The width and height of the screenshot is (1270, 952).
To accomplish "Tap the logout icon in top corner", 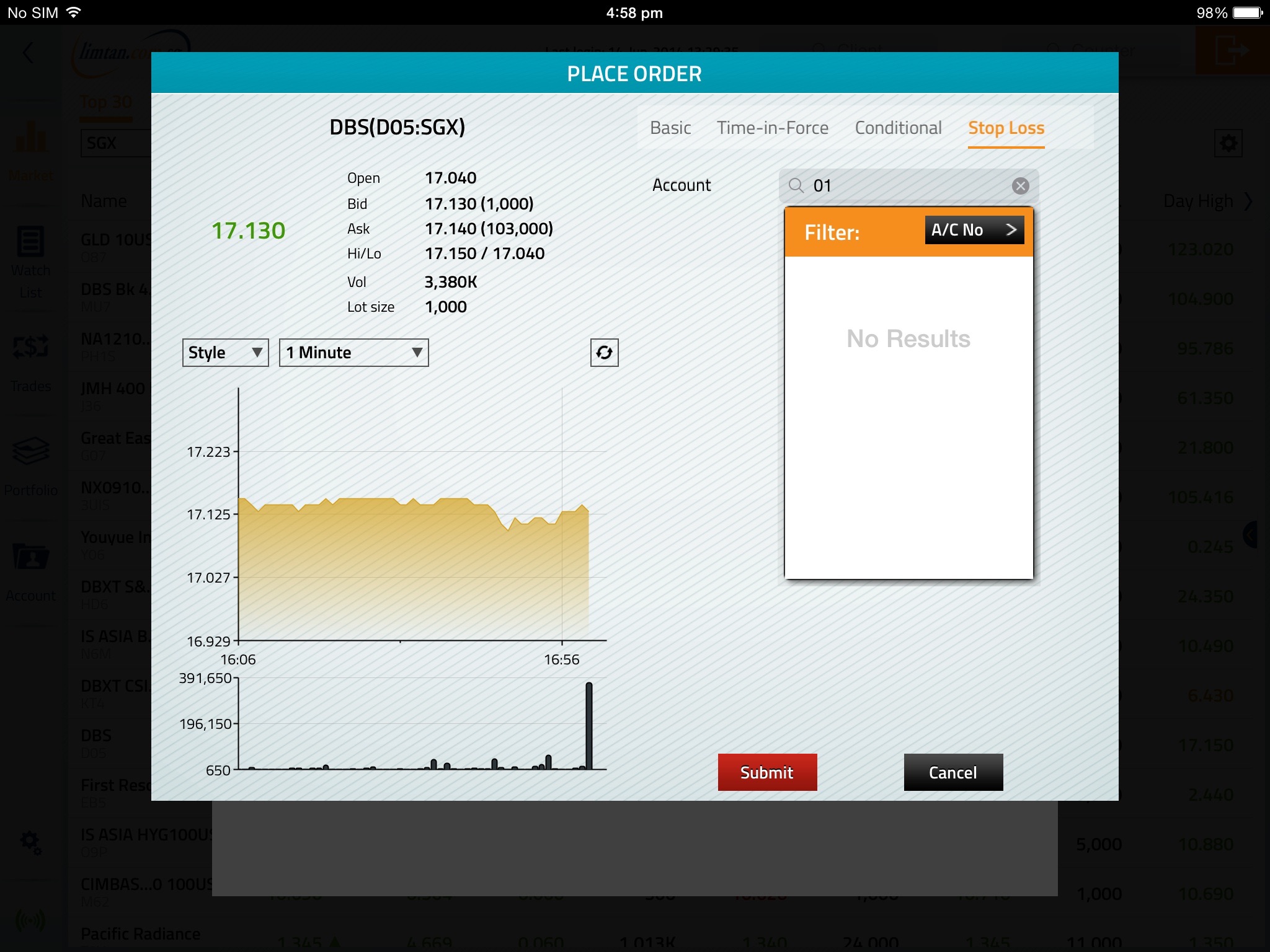I will pos(1232,50).
